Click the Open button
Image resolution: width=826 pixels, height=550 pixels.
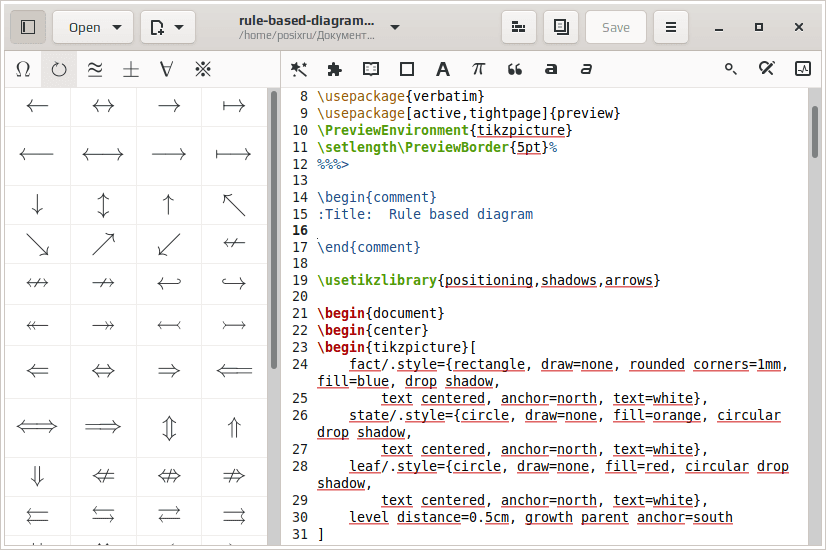[x=93, y=27]
